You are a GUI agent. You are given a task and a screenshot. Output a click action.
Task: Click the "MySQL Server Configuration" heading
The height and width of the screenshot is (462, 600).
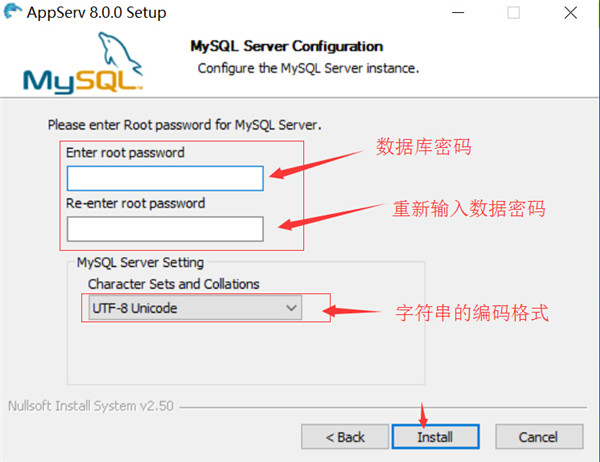pyautogui.click(x=286, y=46)
